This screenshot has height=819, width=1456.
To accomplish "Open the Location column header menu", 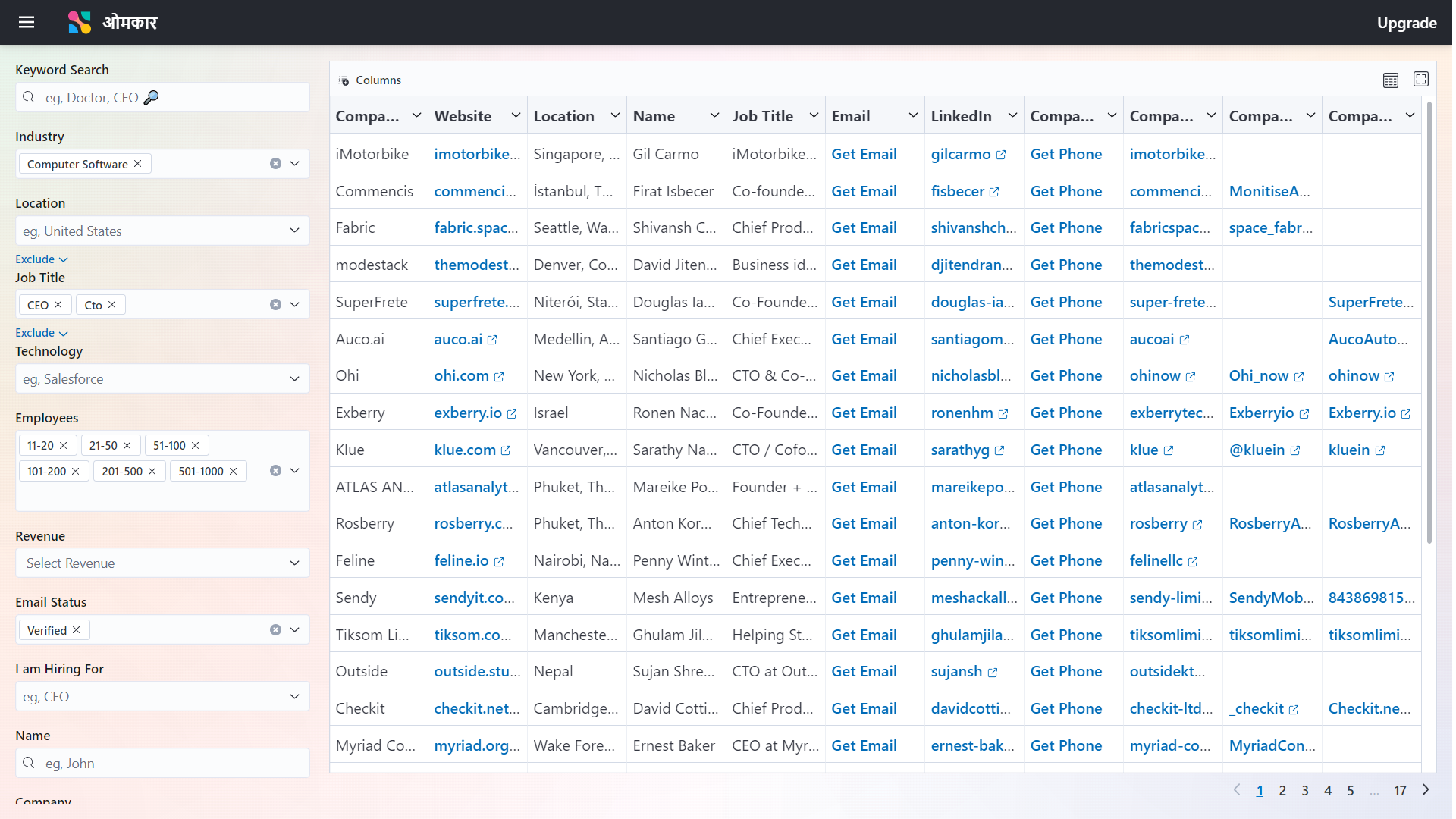I will (x=615, y=115).
